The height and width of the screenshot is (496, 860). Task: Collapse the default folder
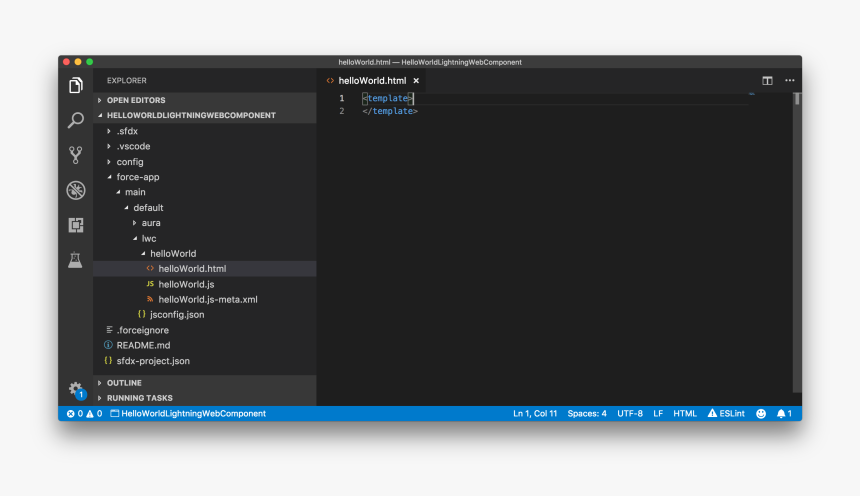click(x=126, y=208)
